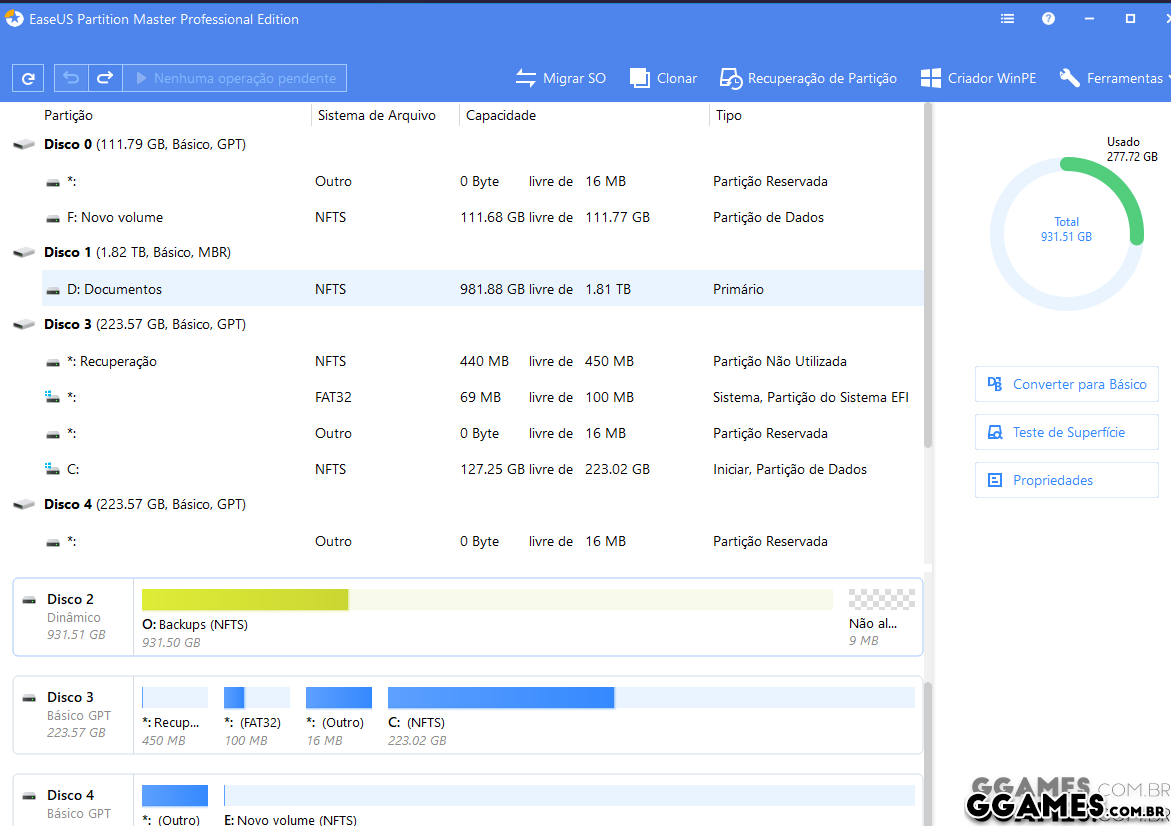Image resolution: width=1171 pixels, height=826 pixels.
Task: Click the partition list vertical scrollbar
Action: click(x=928, y=275)
